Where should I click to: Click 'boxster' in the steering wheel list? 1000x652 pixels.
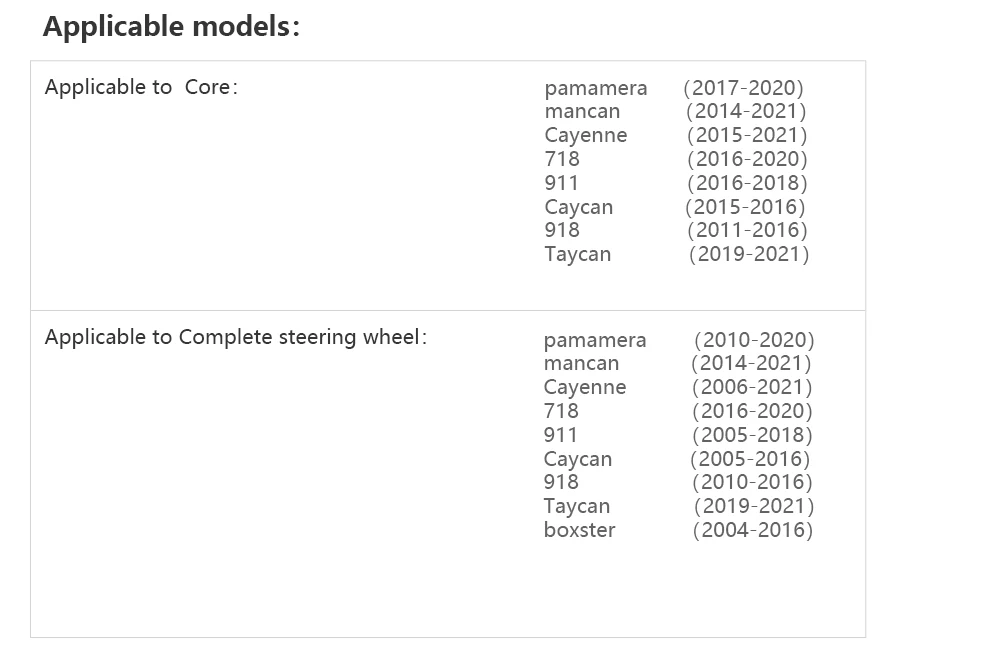[580, 530]
